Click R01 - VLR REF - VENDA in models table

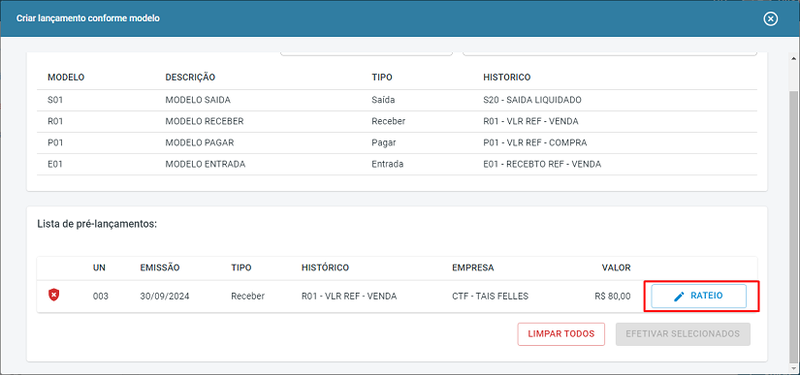(x=531, y=122)
